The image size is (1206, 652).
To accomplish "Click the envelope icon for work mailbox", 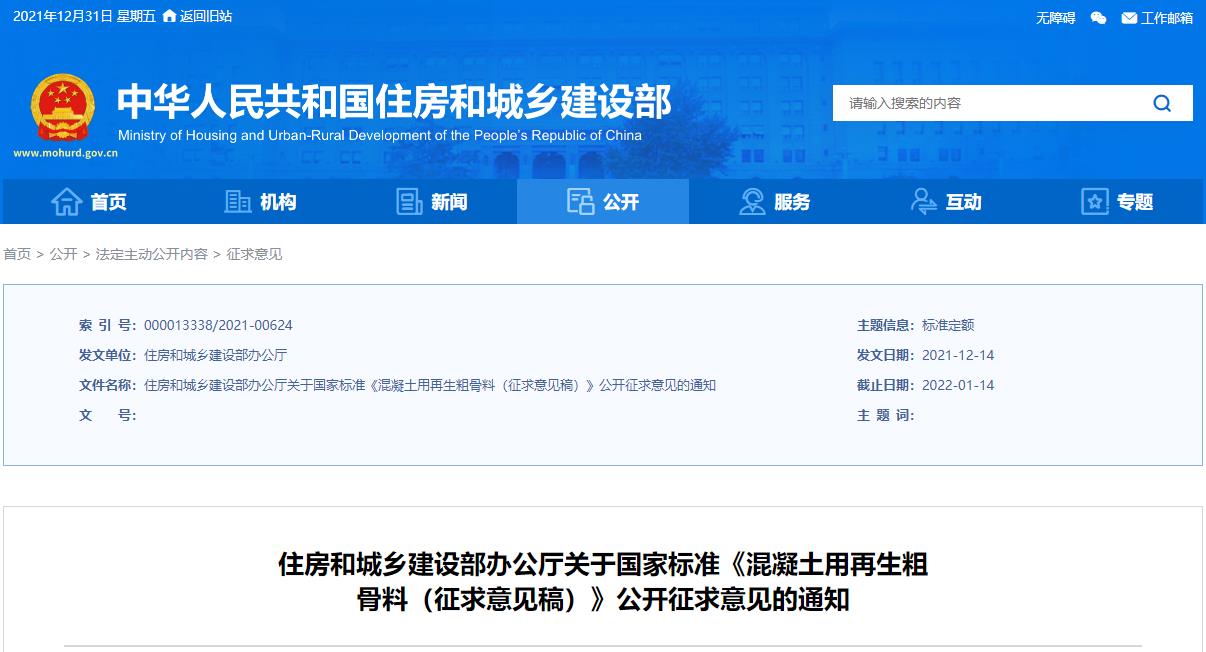I will pos(1129,18).
